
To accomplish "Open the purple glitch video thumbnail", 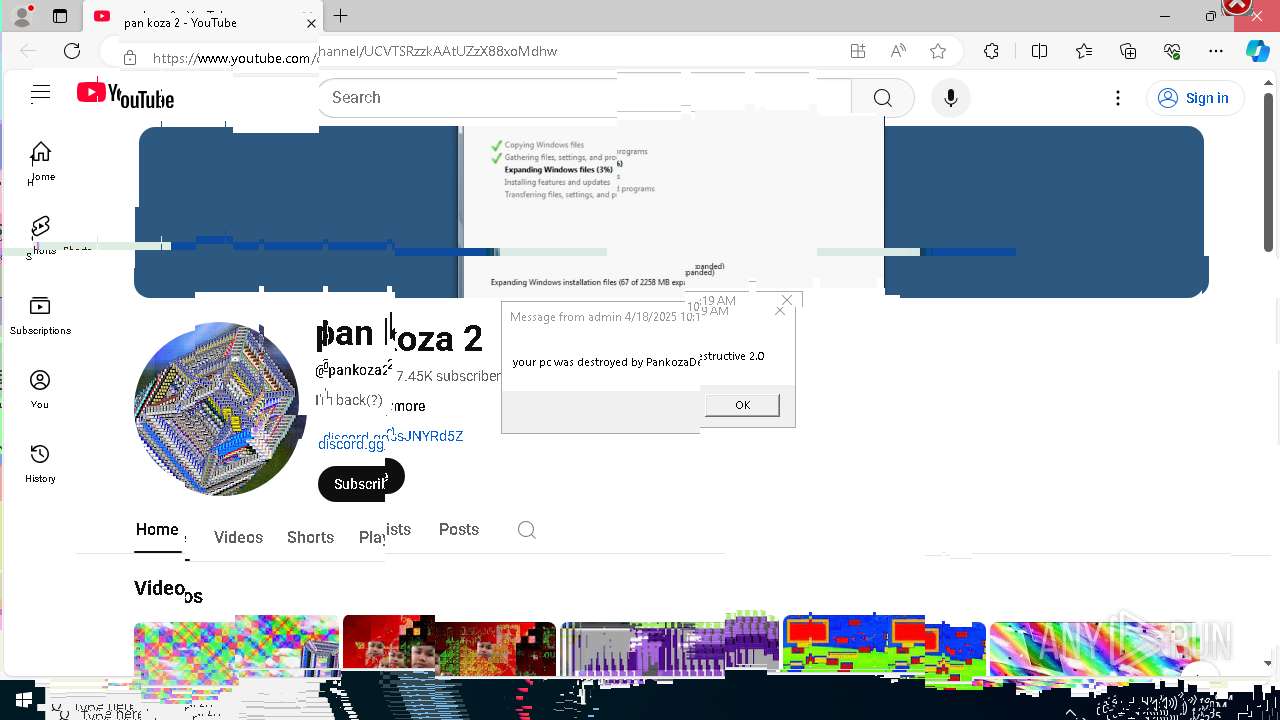I will pos(669,647).
